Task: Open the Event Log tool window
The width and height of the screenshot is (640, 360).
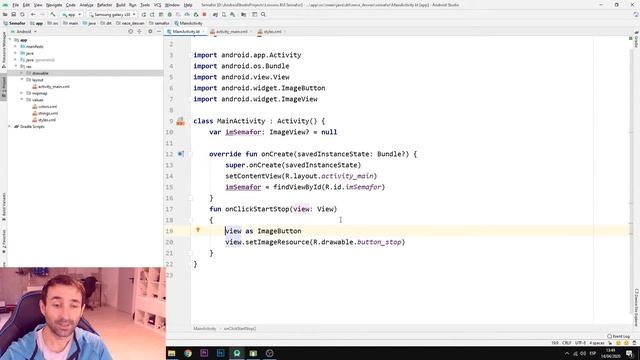Action: click(x=619, y=336)
